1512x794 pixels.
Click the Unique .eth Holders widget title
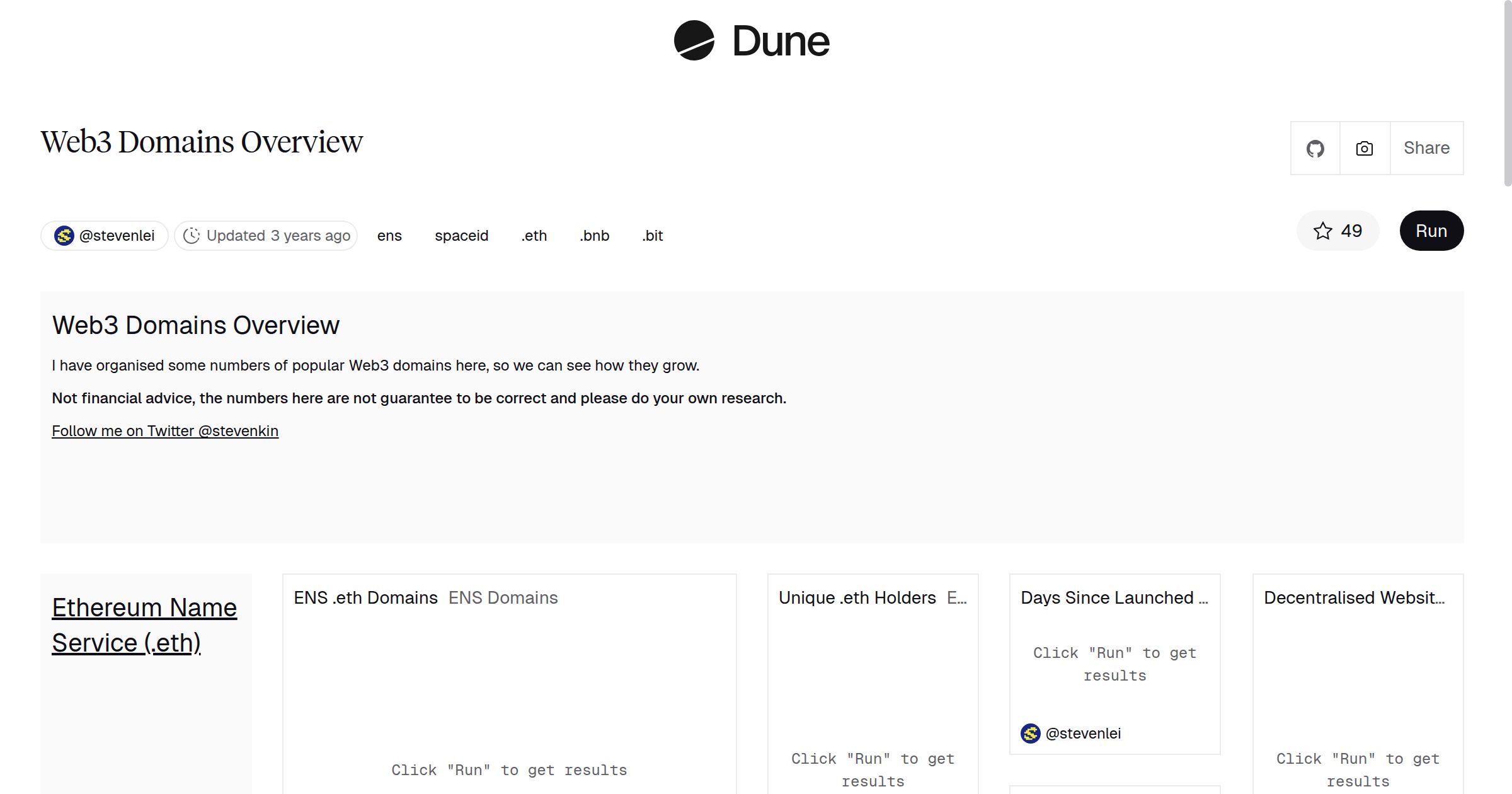857,597
